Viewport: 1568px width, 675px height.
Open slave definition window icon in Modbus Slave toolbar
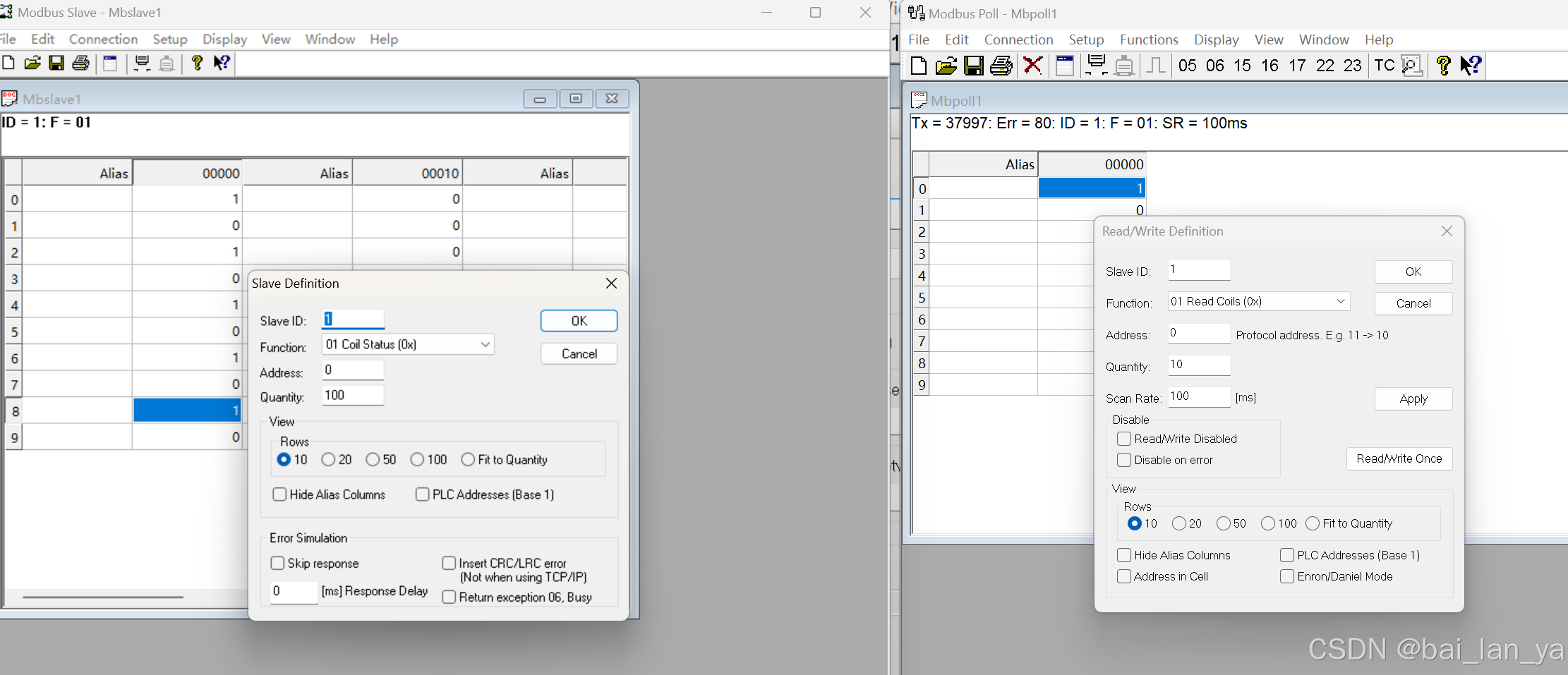[110, 63]
